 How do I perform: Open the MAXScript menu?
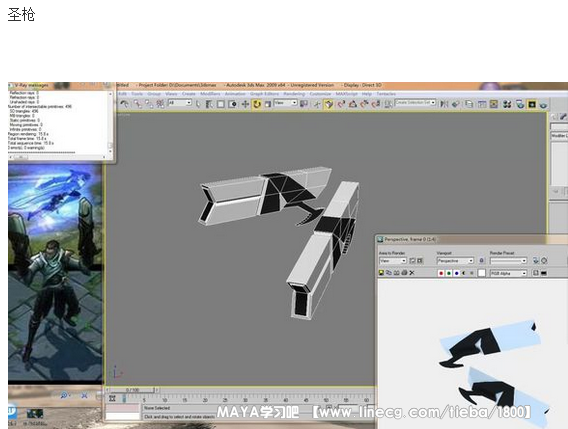346,94
